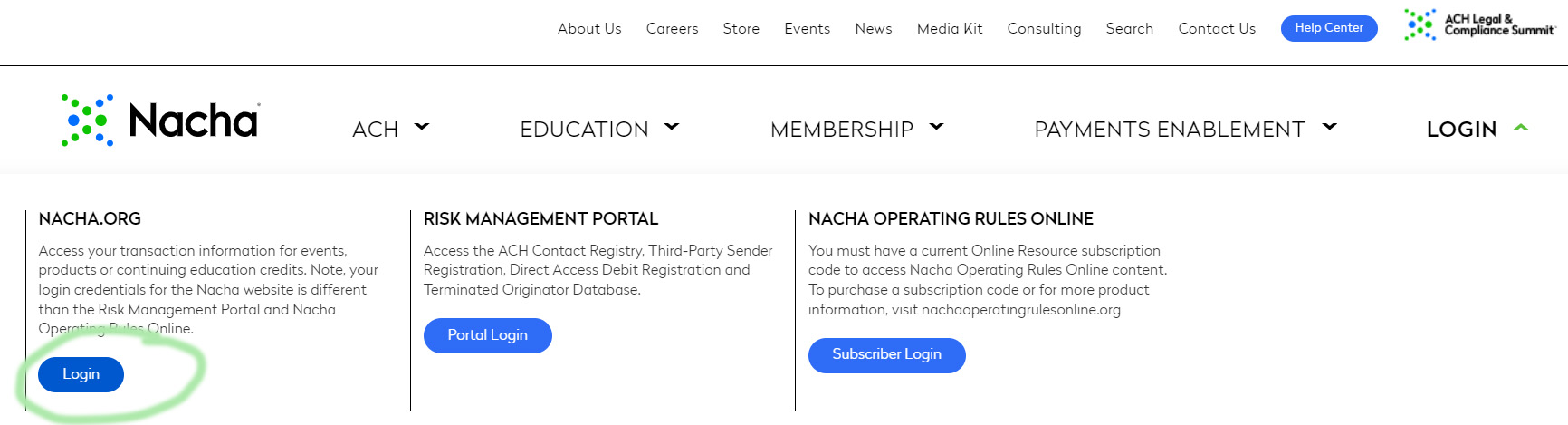The width and height of the screenshot is (1568, 425).
Task: Open the Media Kit link
Action: point(950,29)
